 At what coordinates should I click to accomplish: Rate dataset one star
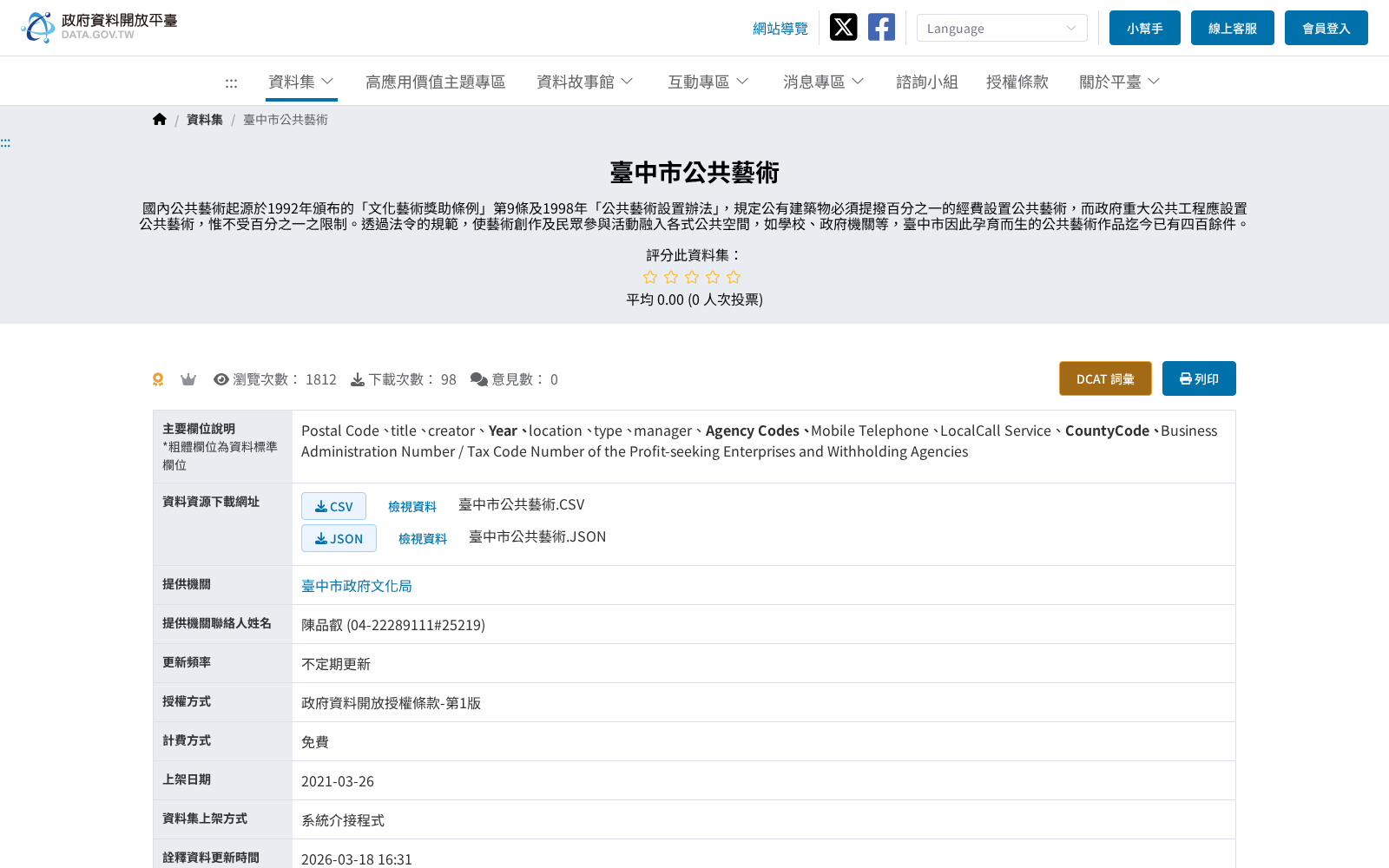pyautogui.click(x=650, y=277)
